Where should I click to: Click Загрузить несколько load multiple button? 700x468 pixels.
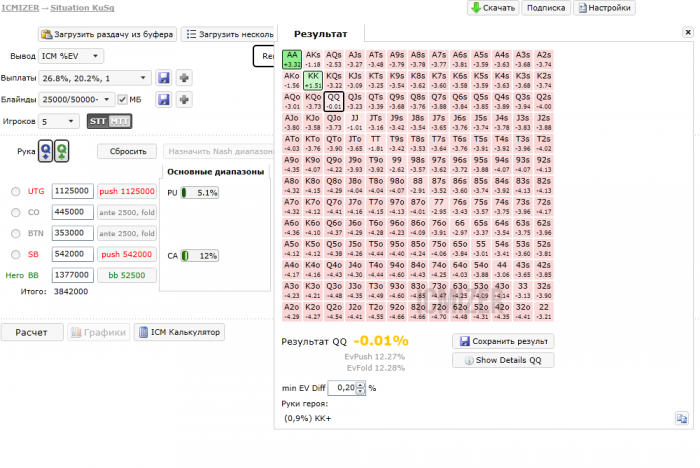[x=230, y=34]
